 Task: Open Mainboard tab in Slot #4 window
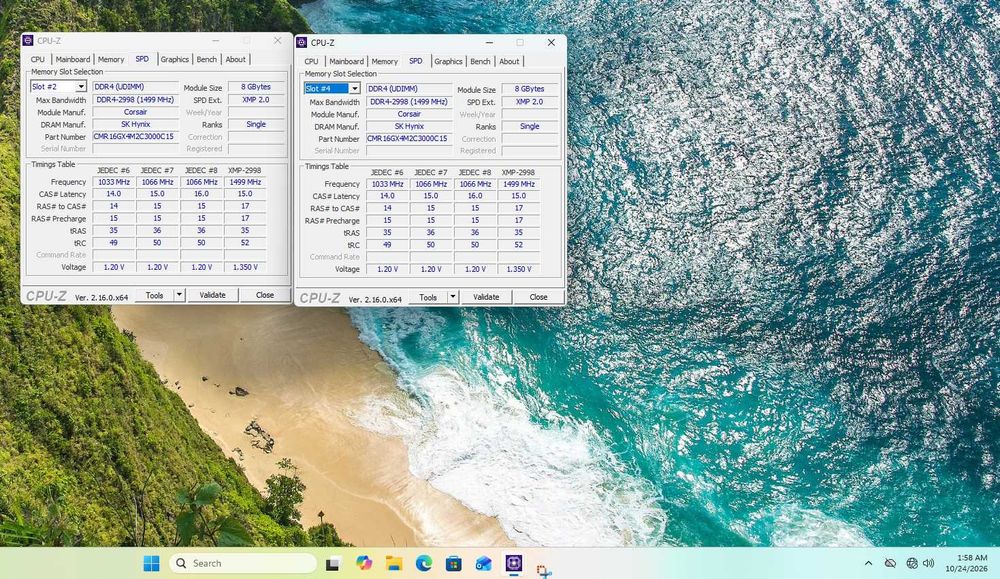tap(346, 61)
